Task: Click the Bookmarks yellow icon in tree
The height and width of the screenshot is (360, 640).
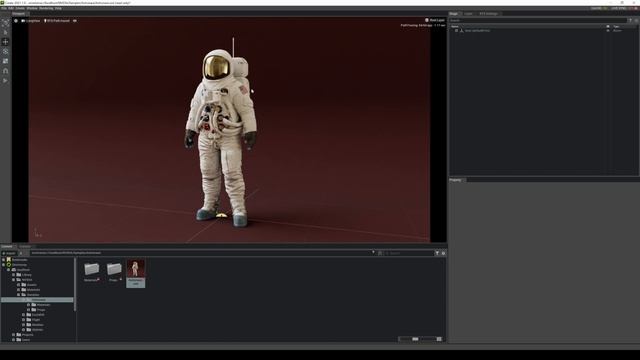Action: click(x=9, y=260)
